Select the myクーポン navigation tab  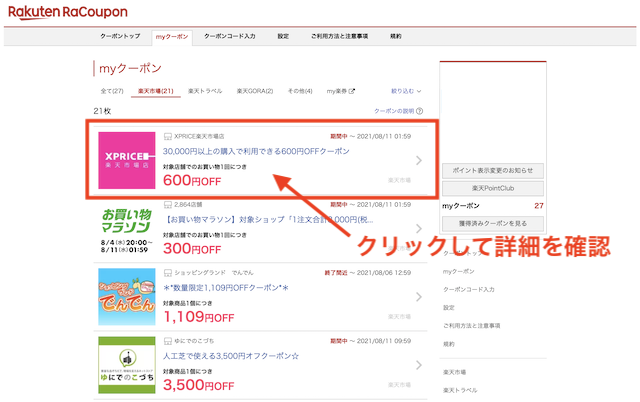(172, 37)
